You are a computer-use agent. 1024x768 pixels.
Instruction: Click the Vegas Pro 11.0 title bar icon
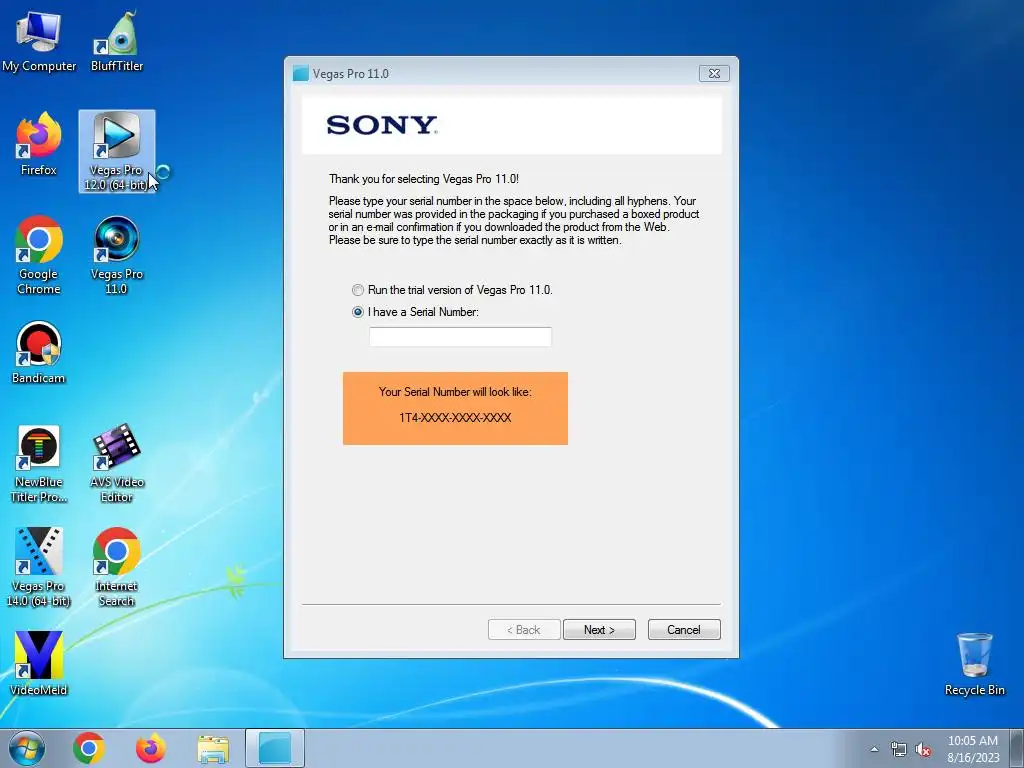coord(300,74)
